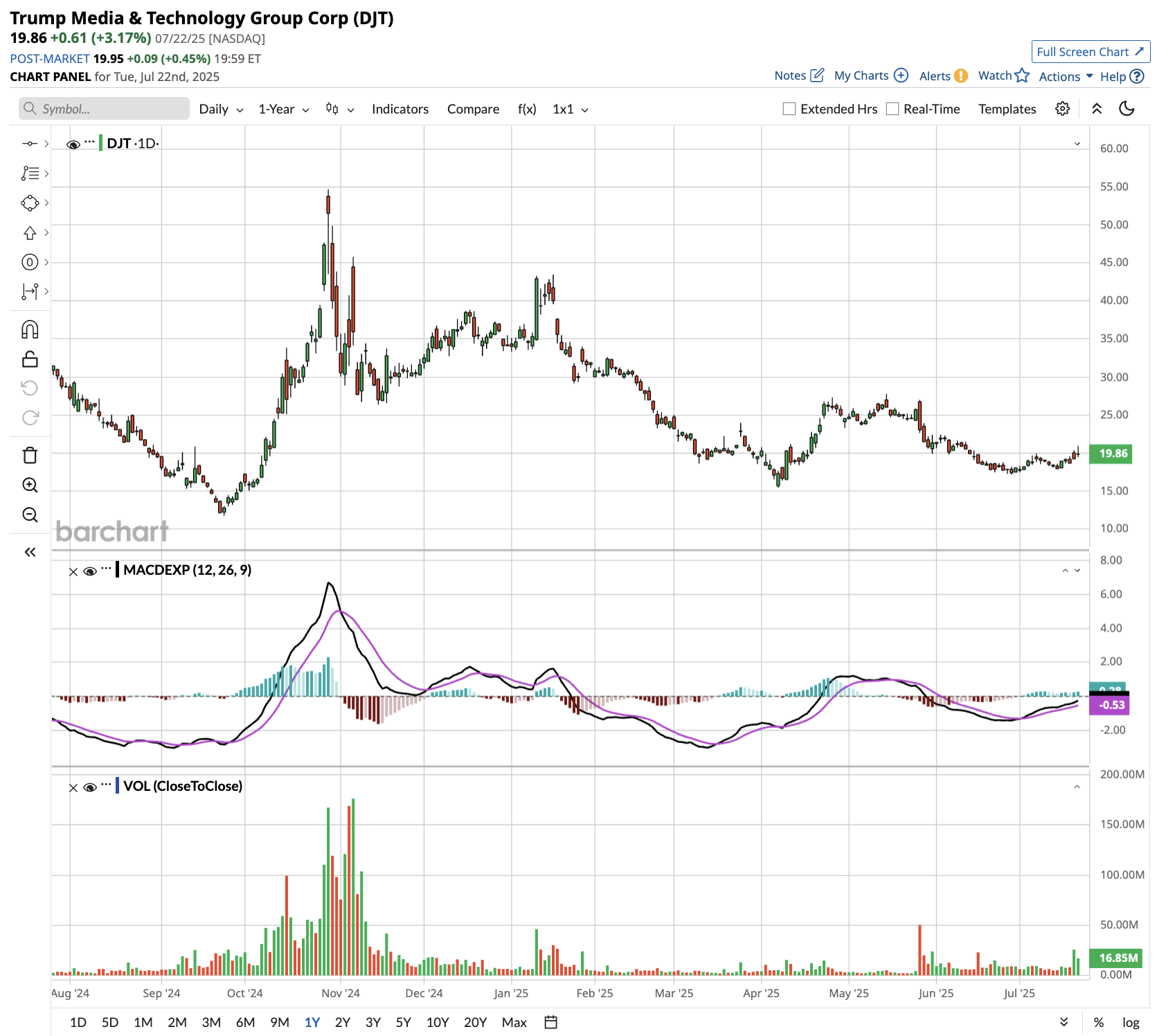The width and height of the screenshot is (1166, 1036).
Task: Collapse the DJT main chart pane
Action: click(1077, 143)
